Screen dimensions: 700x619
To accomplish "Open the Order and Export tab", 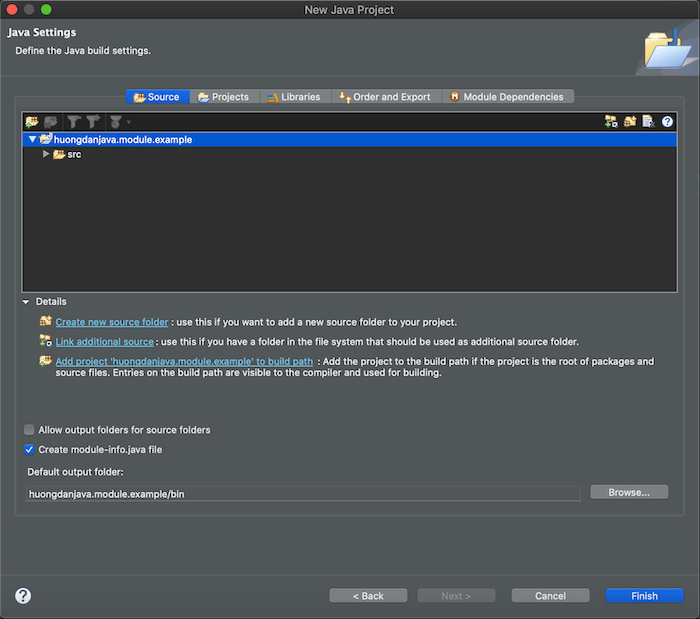I will pos(386,97).
